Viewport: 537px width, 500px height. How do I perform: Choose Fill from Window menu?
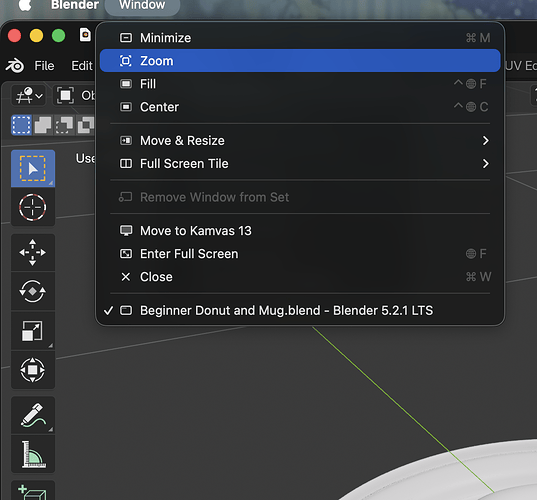[x=300, y=84]
